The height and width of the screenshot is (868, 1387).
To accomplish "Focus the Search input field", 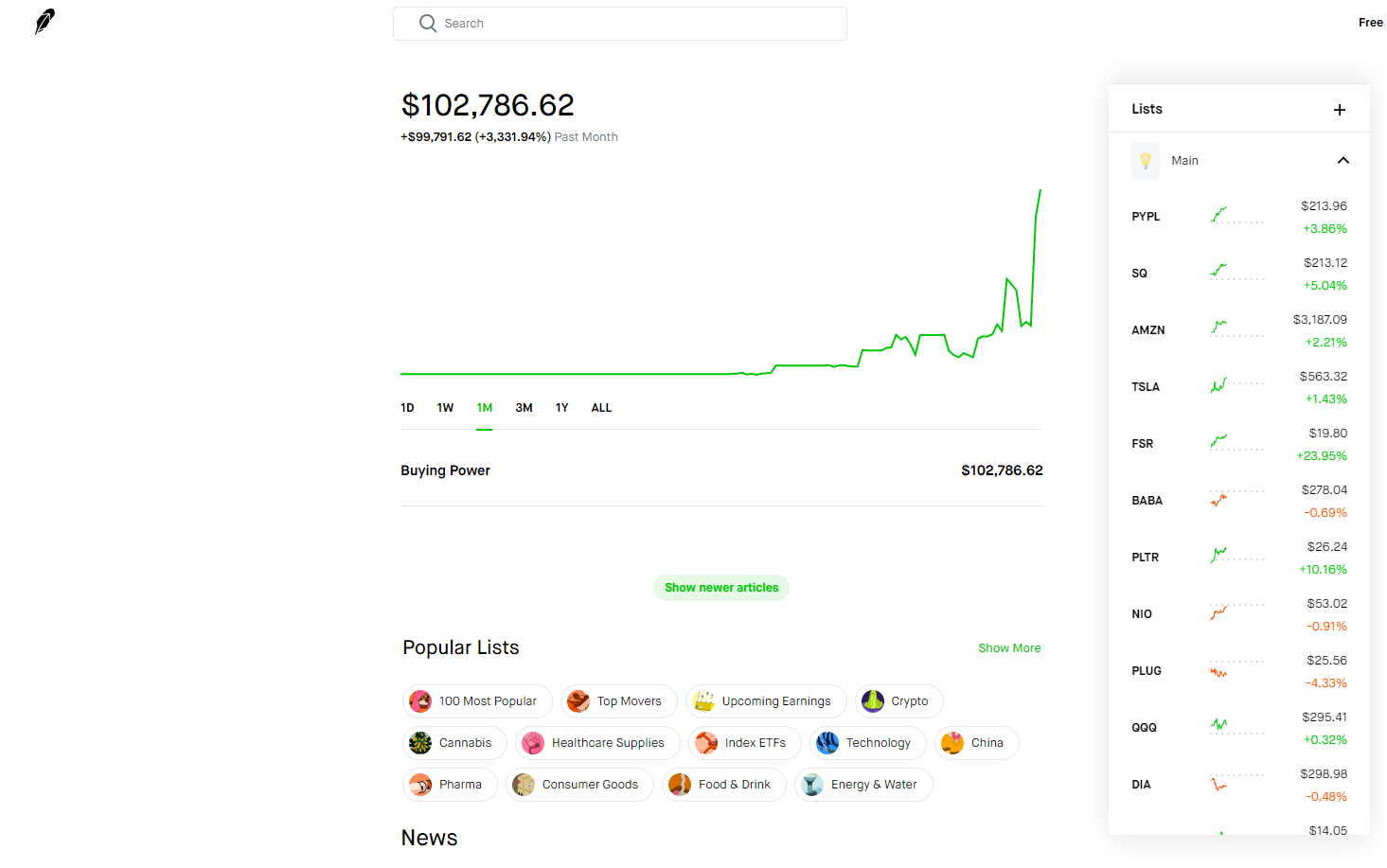I will 620,24.
